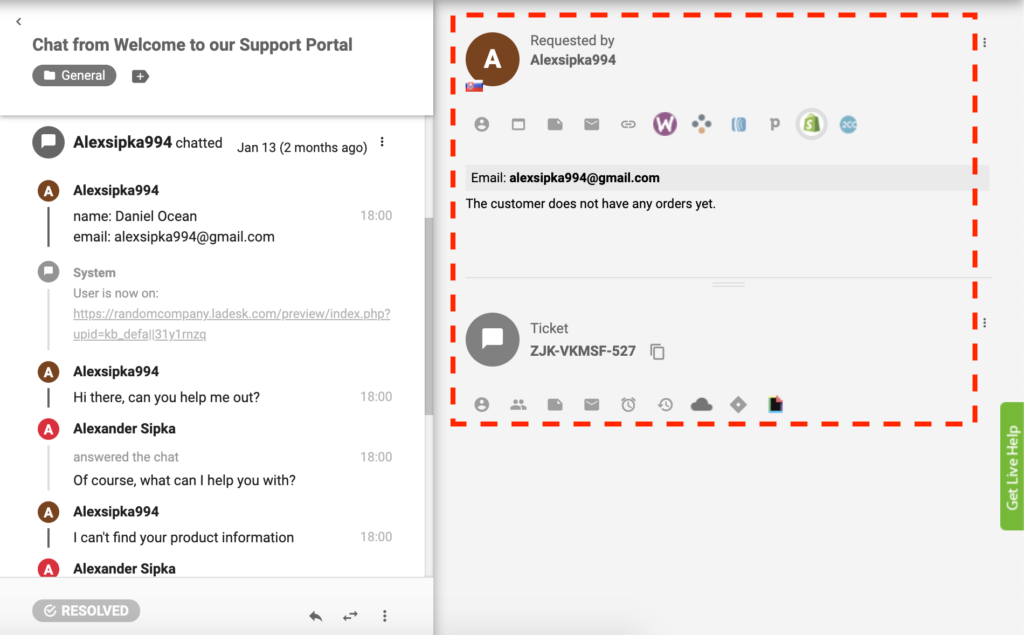Image resolution: width=1024 pixels, height=635 pixels.
Task: Open the requester contact details icon
Action: coord(481,123)
